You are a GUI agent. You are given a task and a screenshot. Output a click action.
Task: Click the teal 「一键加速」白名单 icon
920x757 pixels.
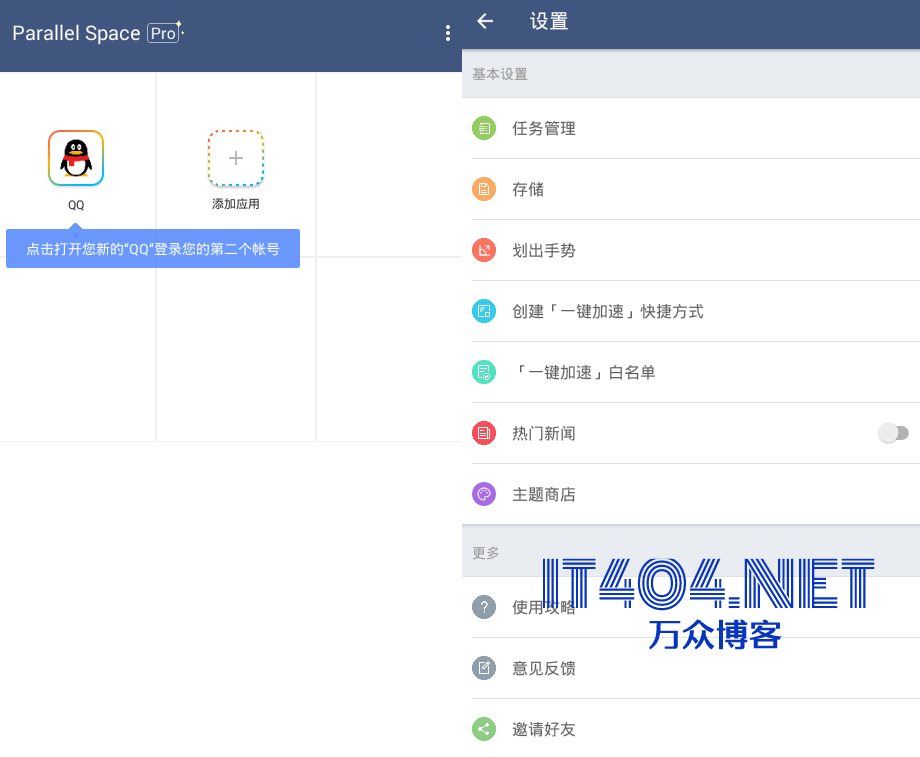tap(484, 372)
